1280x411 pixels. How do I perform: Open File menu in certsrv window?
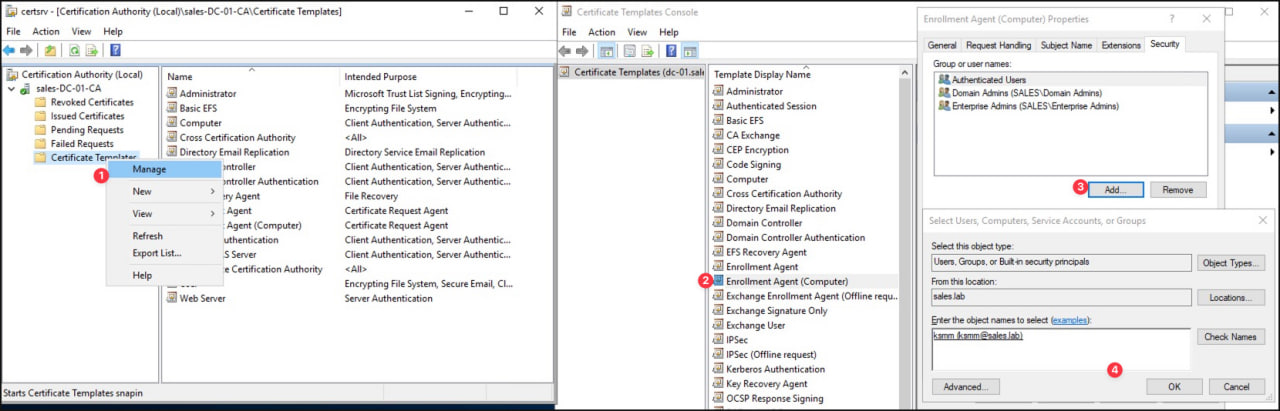point(15,31)
